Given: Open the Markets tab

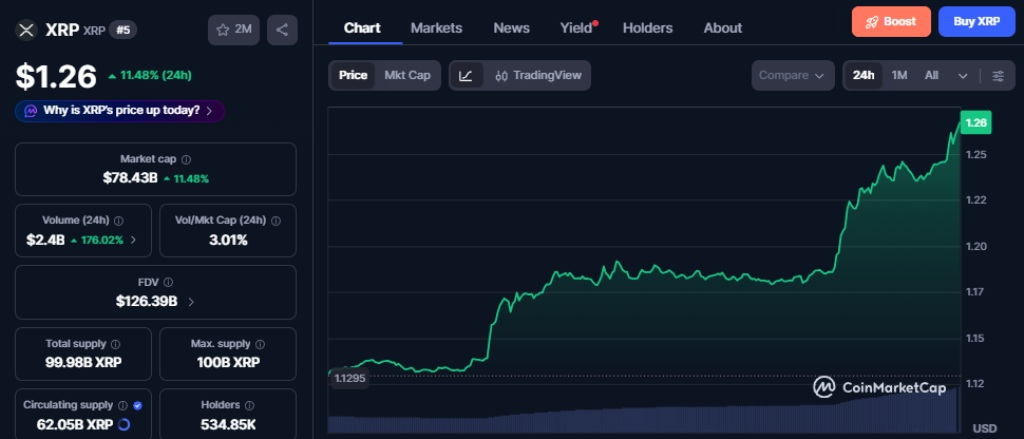Looking at the screenshot, I should pos(436,28).
